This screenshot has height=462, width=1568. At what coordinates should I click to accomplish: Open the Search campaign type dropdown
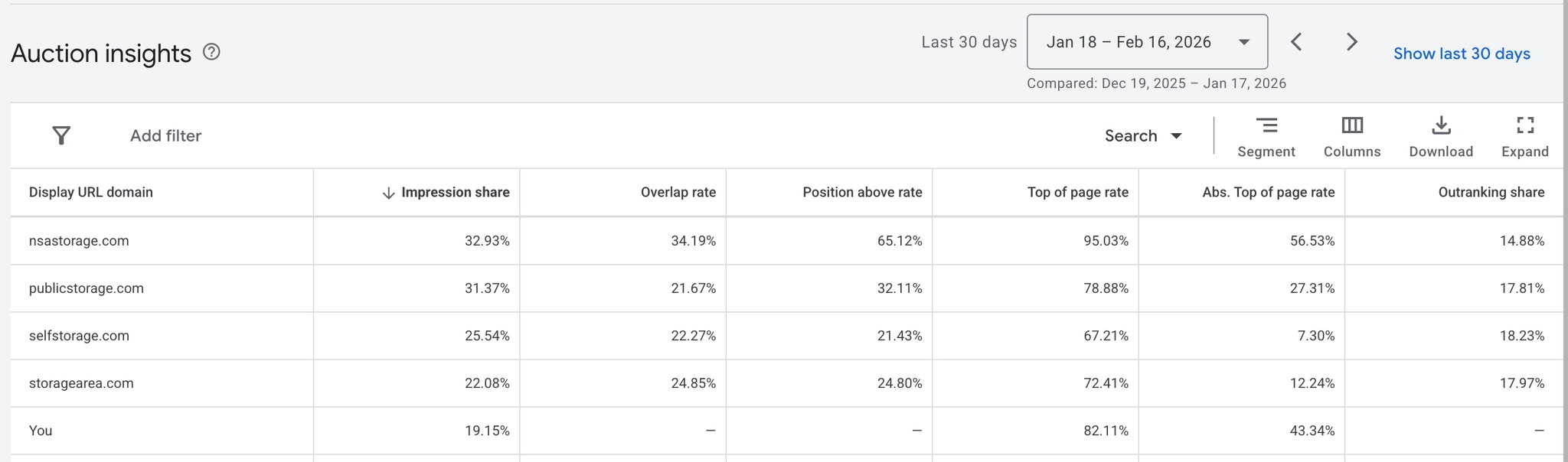click(1143, 136)
